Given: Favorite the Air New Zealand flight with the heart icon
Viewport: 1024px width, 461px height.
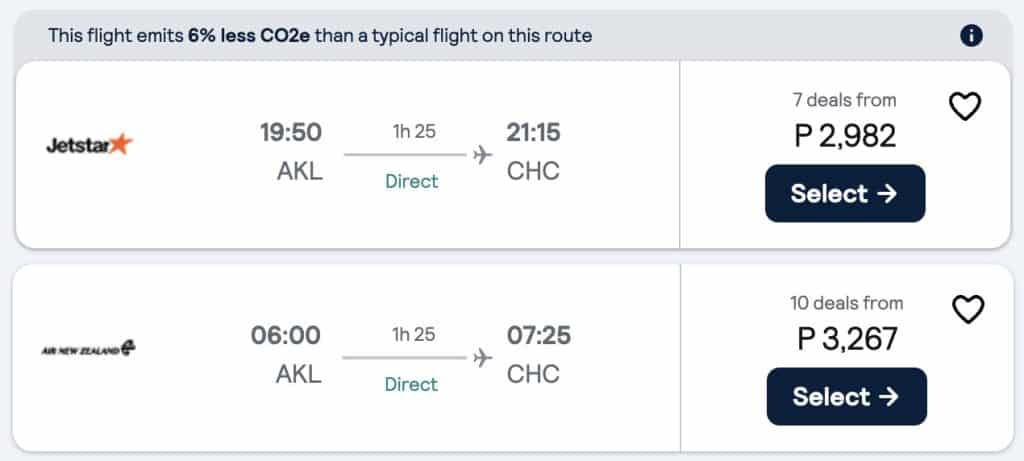Looking at the screenshot, I should [x=967, y=310].
